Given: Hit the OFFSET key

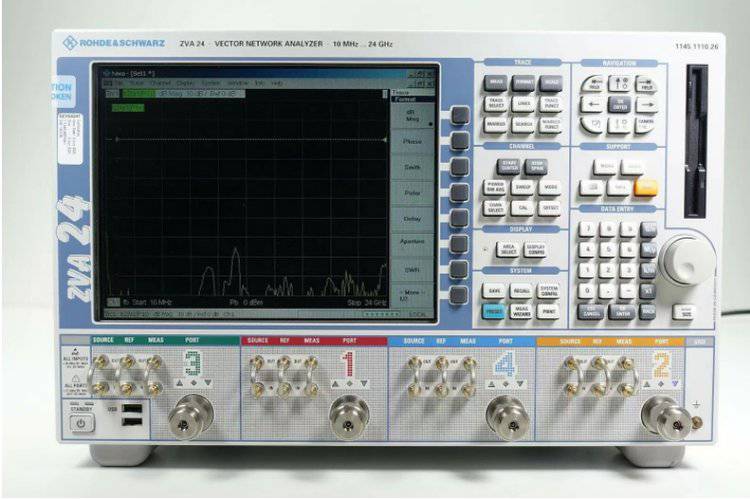Looking at the screenshot, I should pos(550,208).
